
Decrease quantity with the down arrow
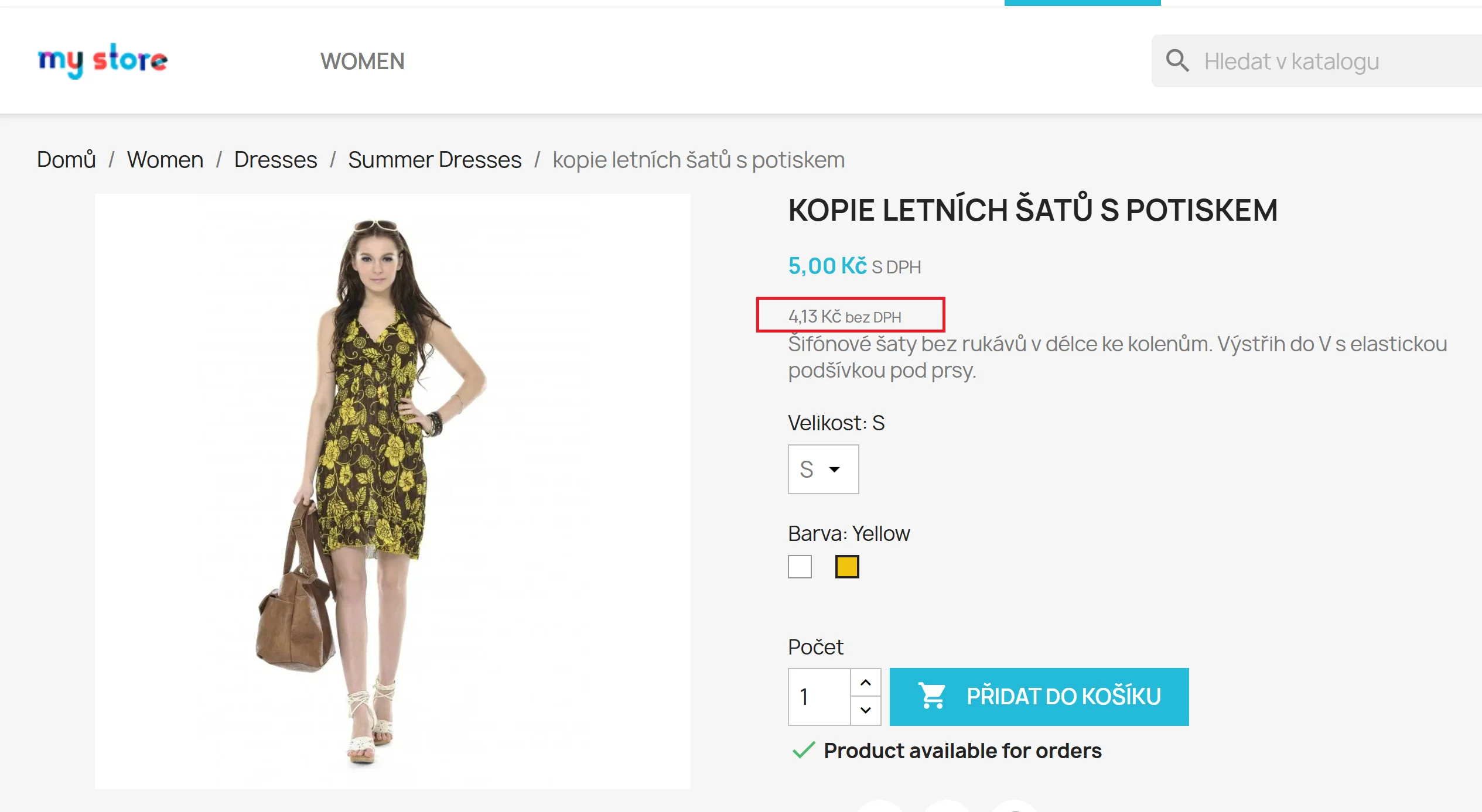(866, 710)
